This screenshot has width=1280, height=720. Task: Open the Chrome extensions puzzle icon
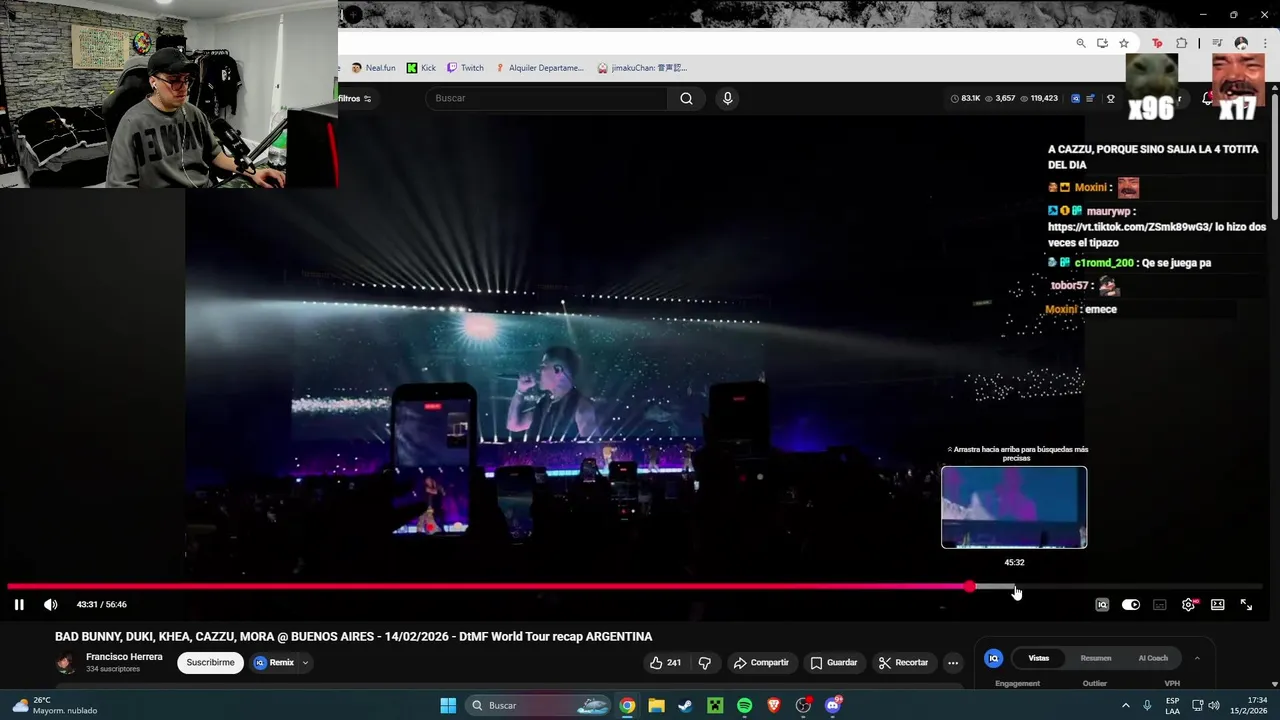click(1182, 43)
